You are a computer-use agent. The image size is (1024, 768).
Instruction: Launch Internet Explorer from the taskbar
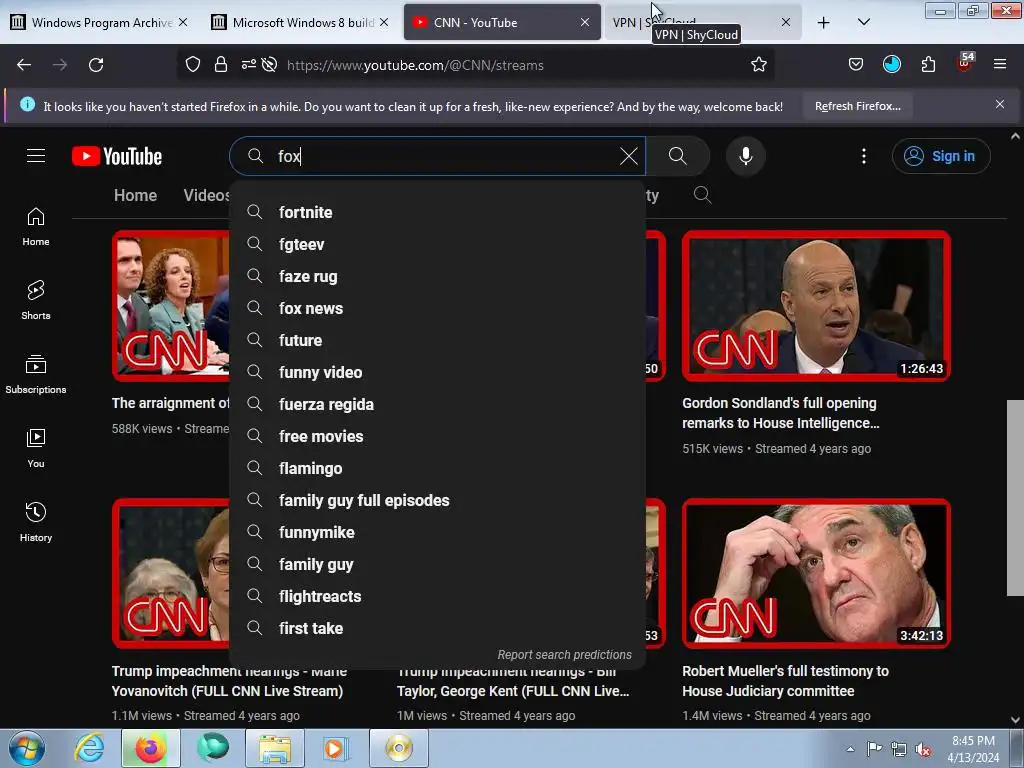(89, 748)
